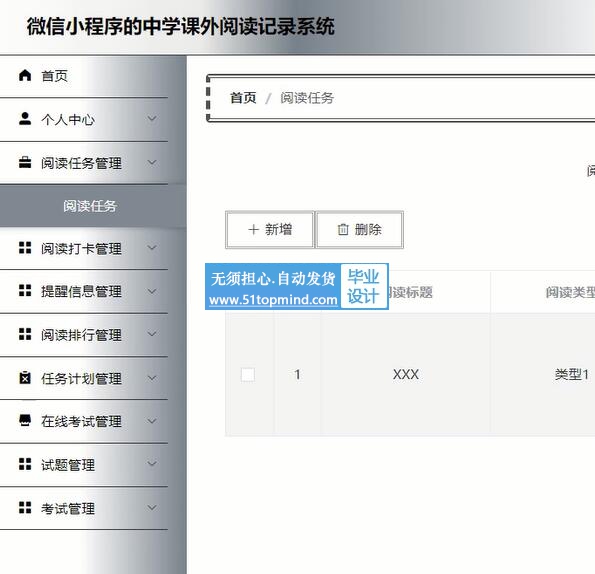Tick the checkbox for row 1
The height and width of the screenshot is (574, 595).
248,375
